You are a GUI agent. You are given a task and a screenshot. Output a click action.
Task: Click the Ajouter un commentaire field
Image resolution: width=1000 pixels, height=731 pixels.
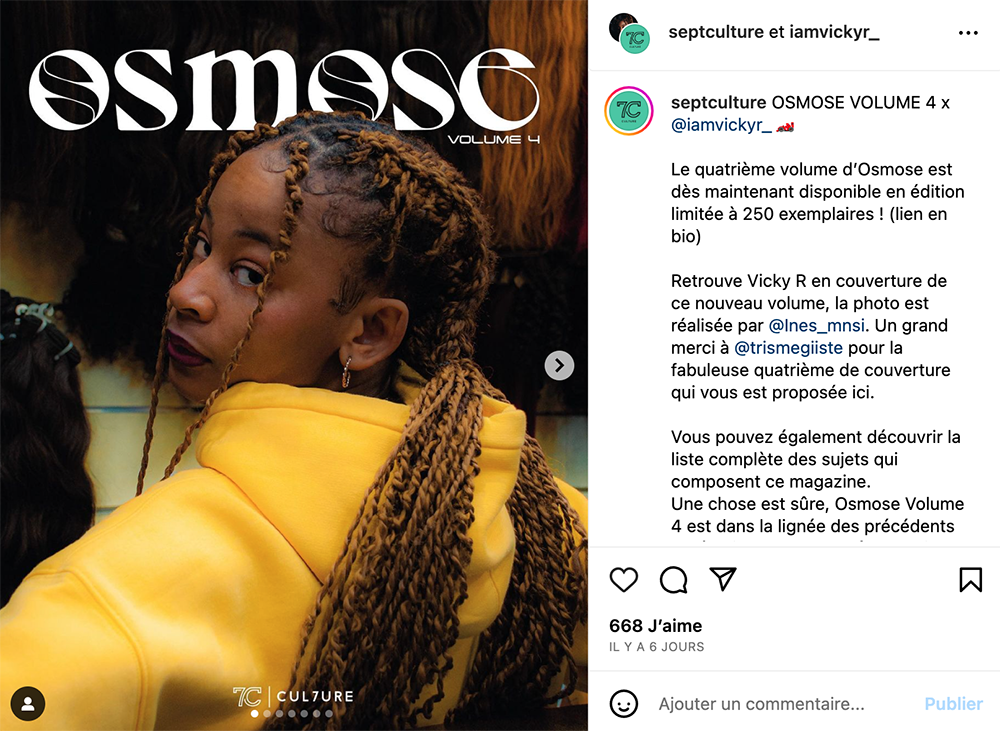click(x=761, y=704)
